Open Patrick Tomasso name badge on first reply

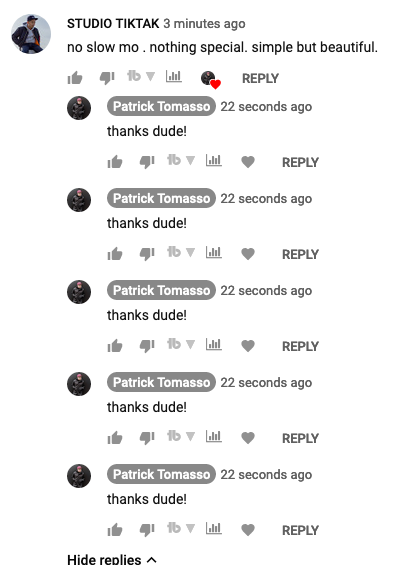click(161, 106)
